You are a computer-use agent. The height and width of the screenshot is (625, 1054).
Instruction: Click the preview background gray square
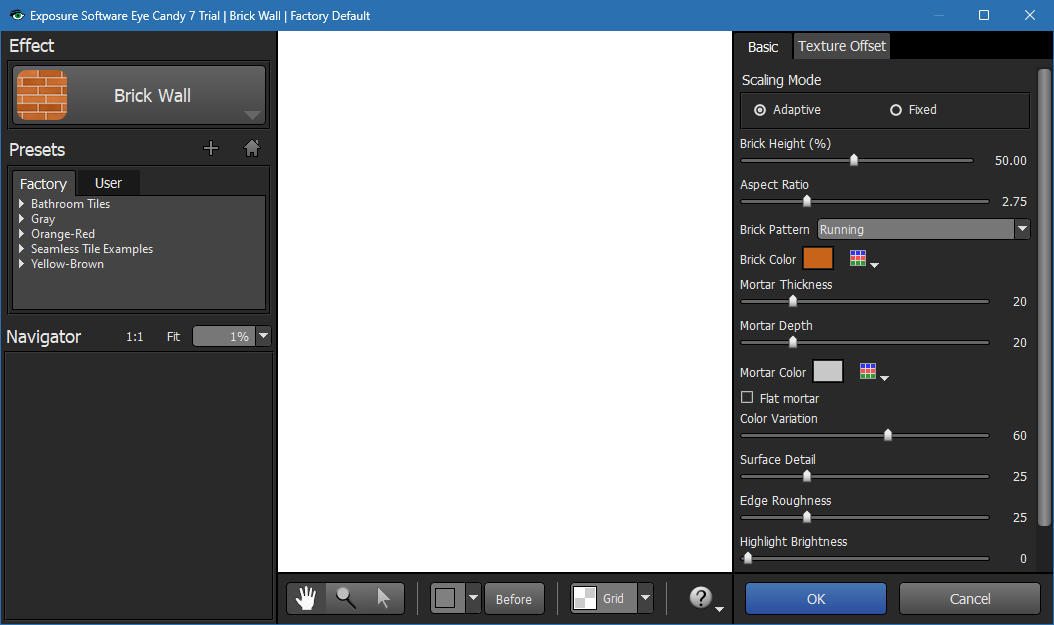pyautogui.click(x=446, y=598)
